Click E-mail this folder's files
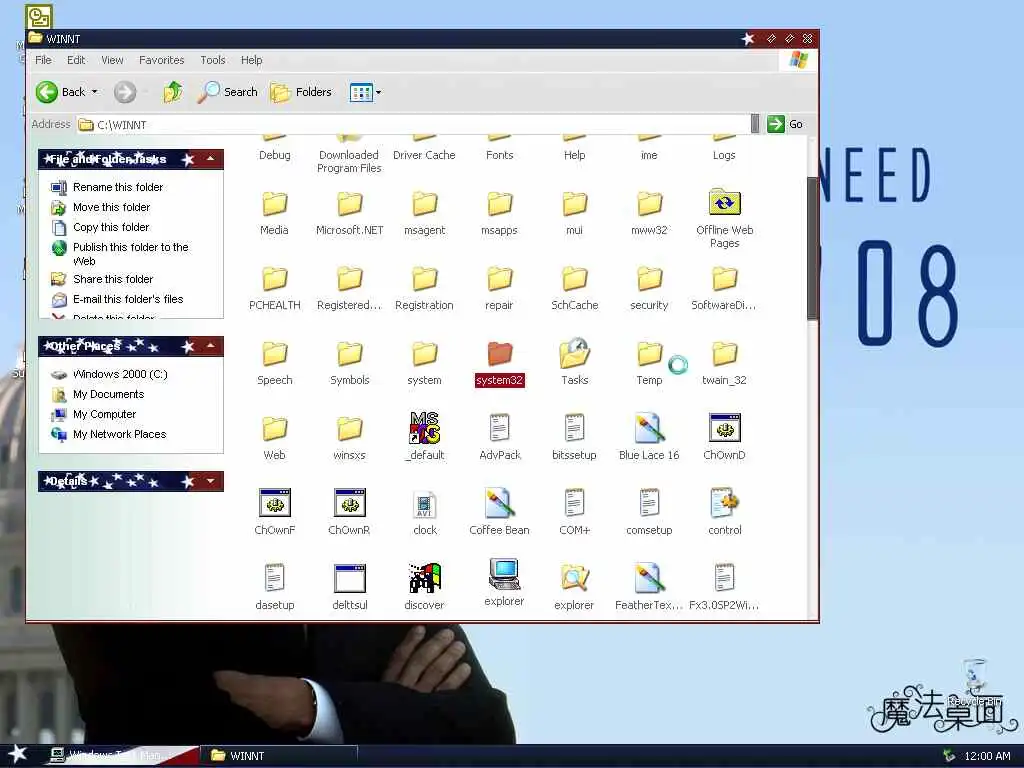Image resolution: width=1024 pixels, height=768 pixels. (x=118, y=299)
